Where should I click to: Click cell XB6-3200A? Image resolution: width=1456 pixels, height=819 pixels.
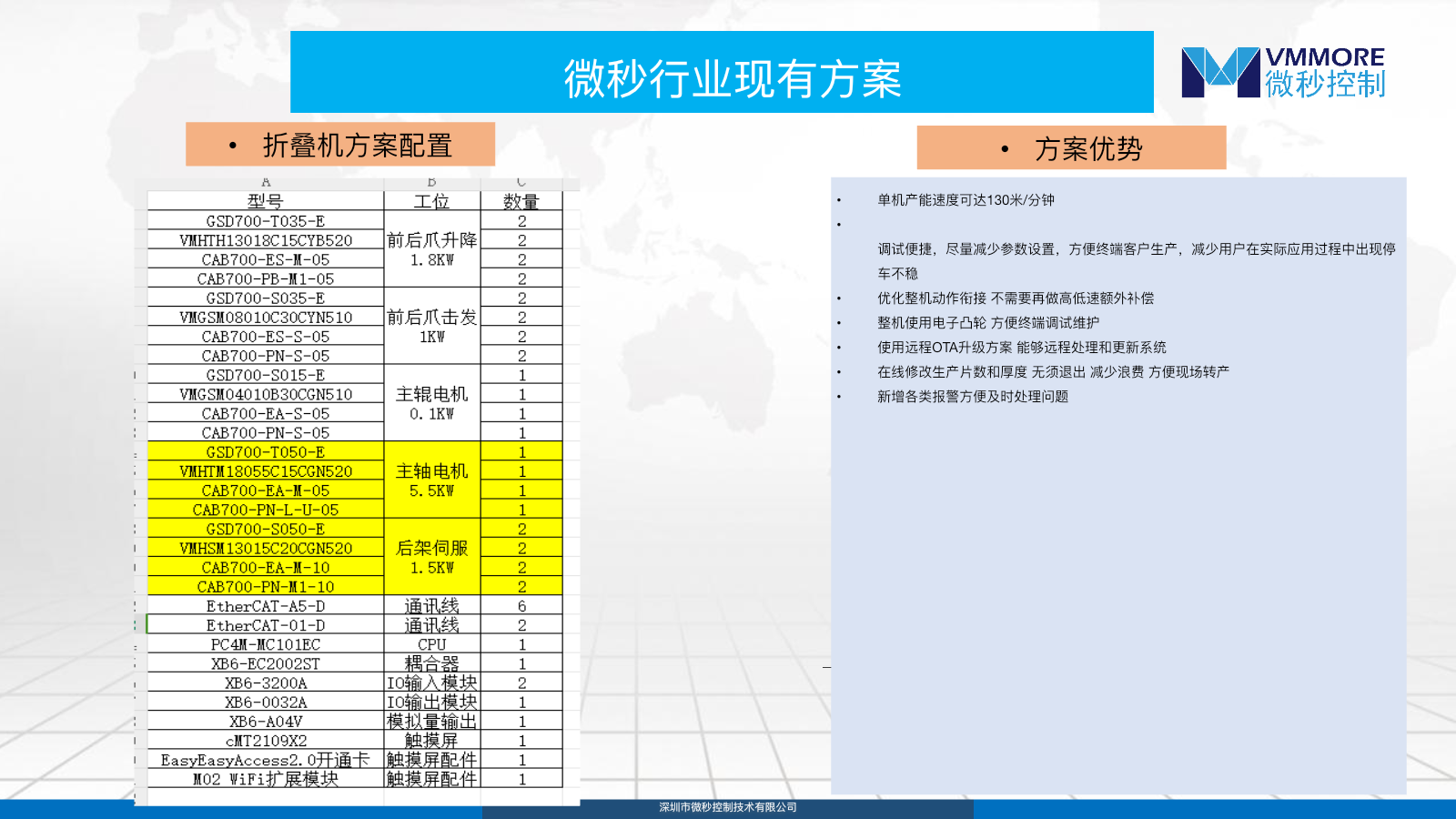[266, 682]
